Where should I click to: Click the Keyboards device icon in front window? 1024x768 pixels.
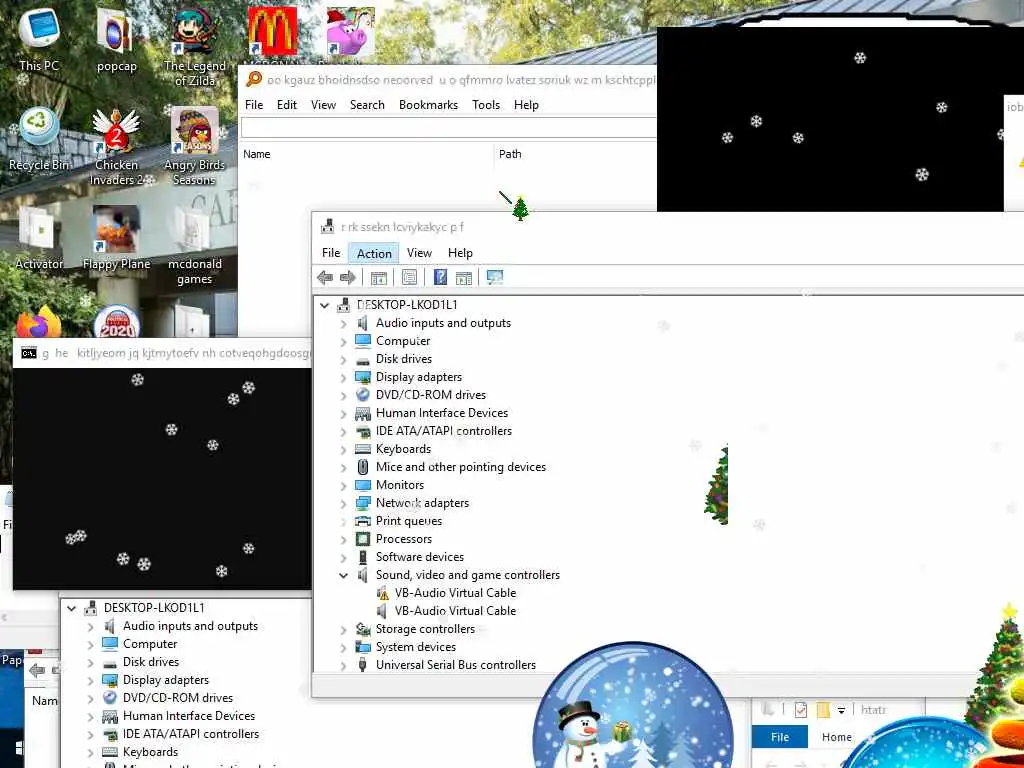(x=363, y=449)
